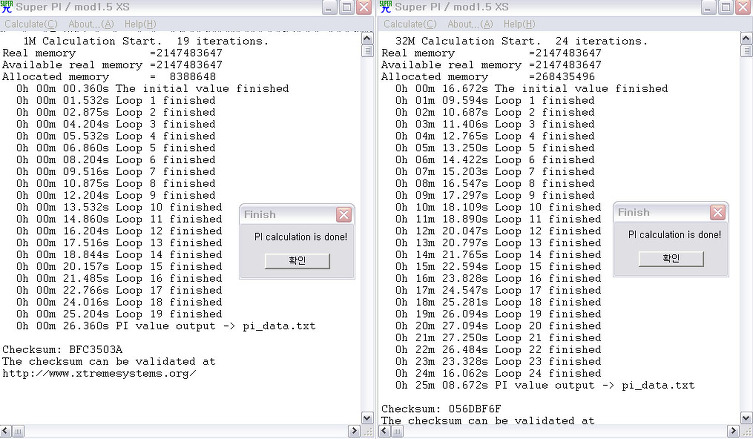Click right-arrow of right window horizontal scrollbar
Image resolution: width=753 pixels, height=439 pixels.
pos(734,431)
